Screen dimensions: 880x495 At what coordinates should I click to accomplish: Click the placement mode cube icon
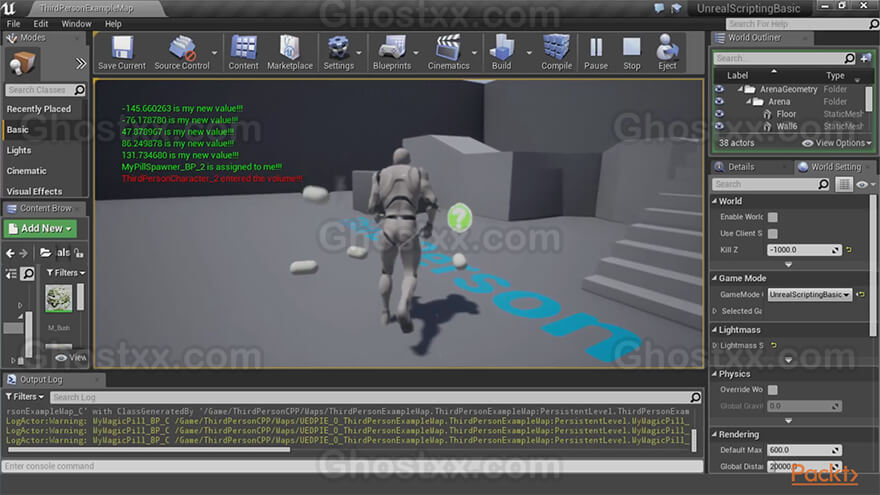[22, 63]
